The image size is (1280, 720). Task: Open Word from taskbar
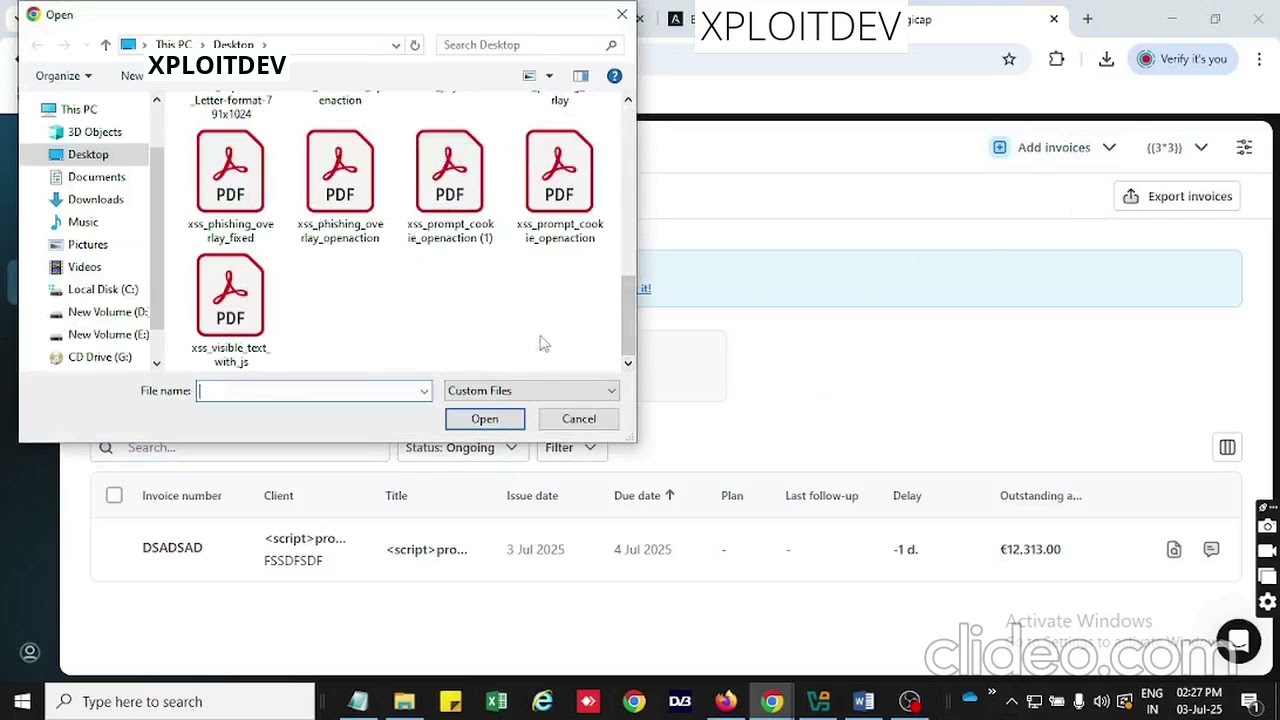[x=864, y=701]
